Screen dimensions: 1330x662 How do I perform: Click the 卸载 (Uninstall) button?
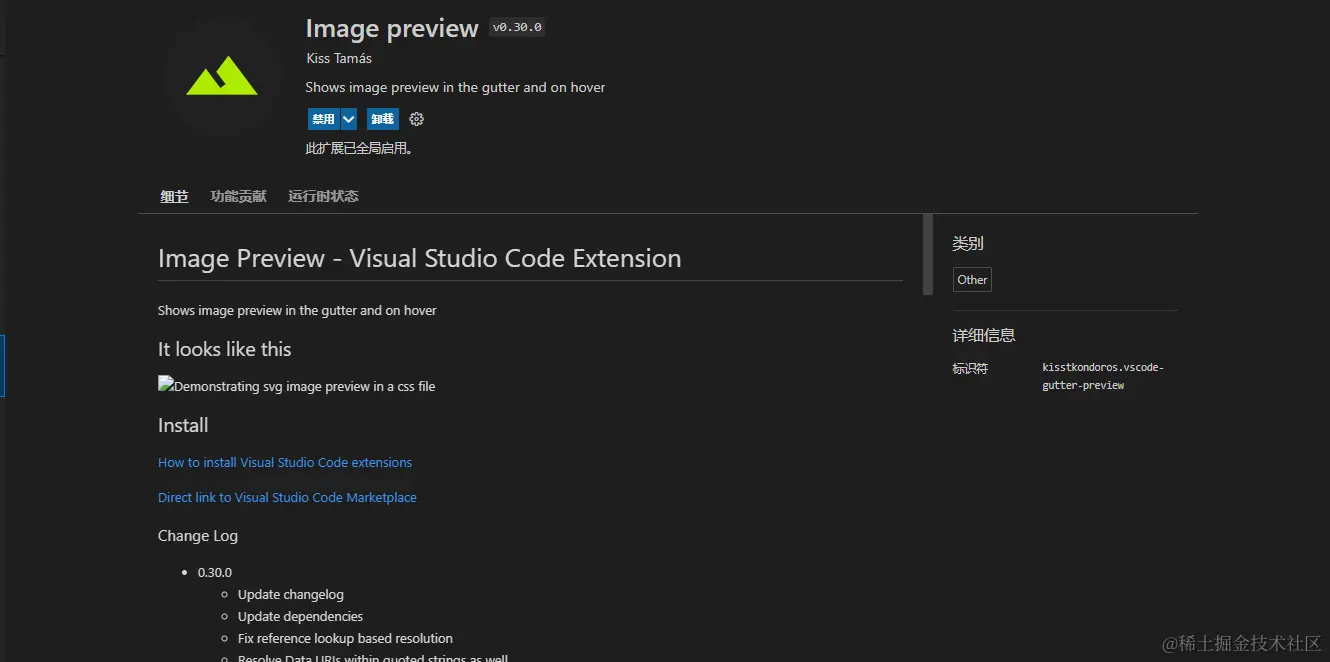[382, 119]
